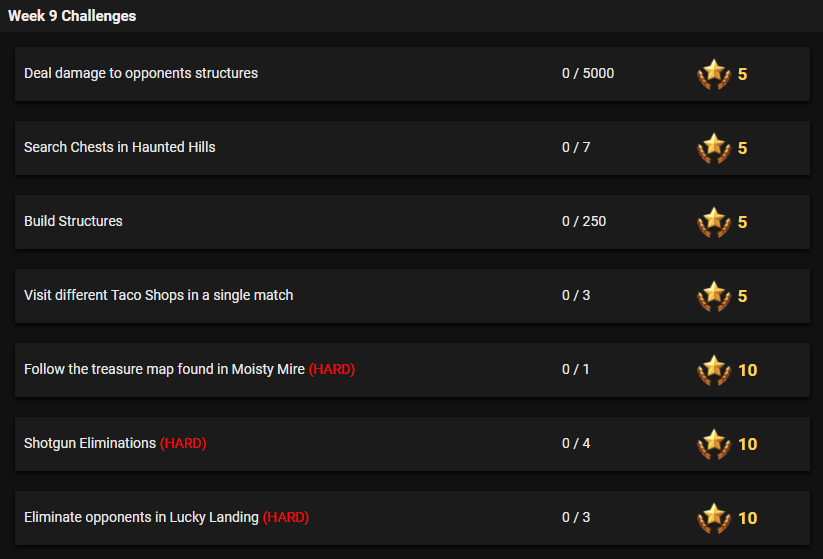Click Eliminate opponents in Lucky Landing text
823x559 pixels.
[x=141, y=517]
